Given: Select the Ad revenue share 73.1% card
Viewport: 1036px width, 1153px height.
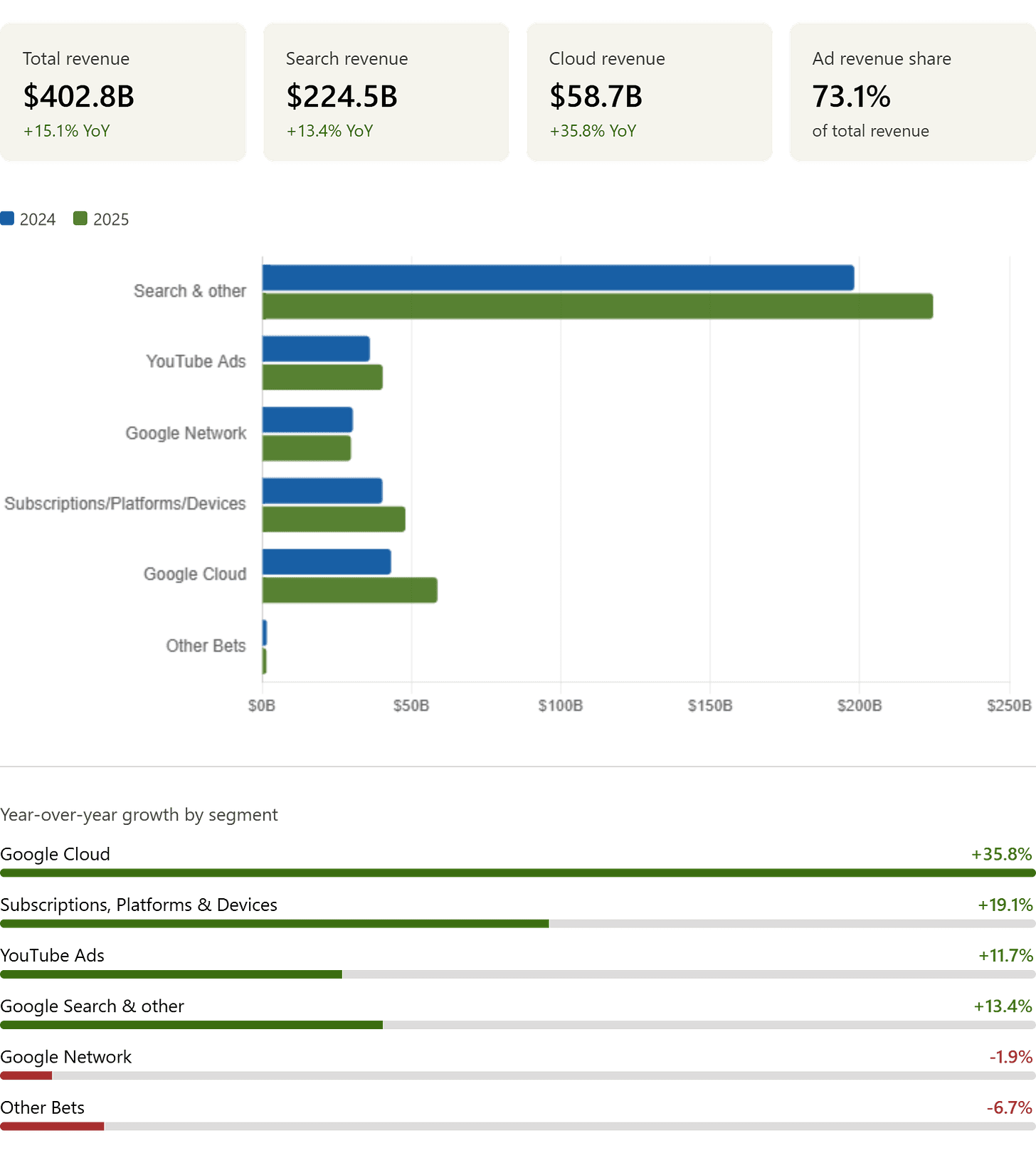Looking at the screenshot, I should pos(913,92).
